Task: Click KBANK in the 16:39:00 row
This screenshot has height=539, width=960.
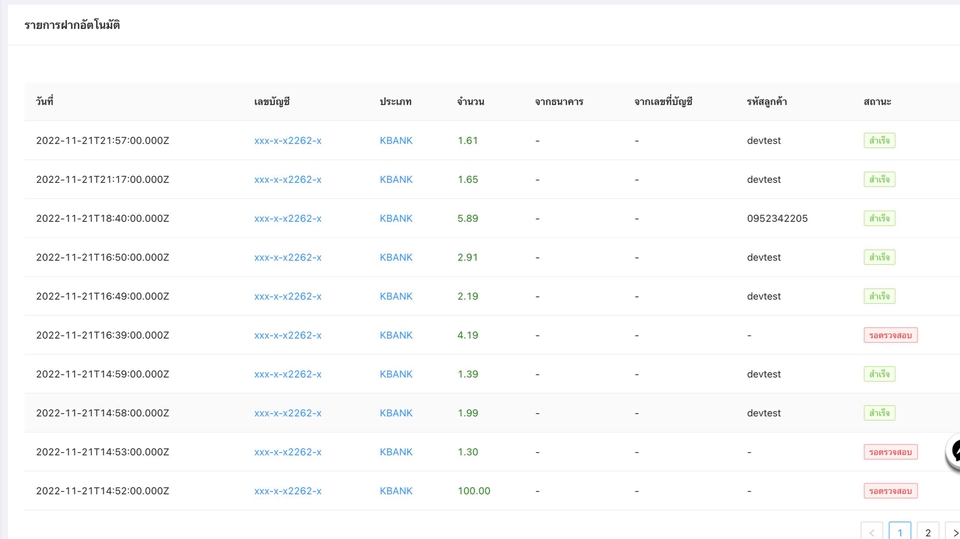Action: click(396, 335)
